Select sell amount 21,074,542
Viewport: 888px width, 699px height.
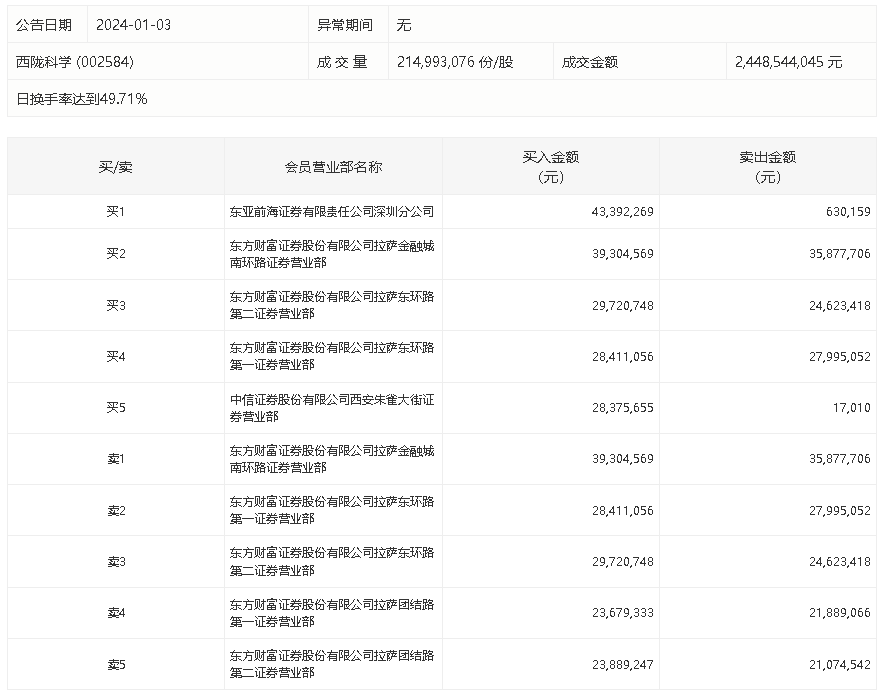840,664
